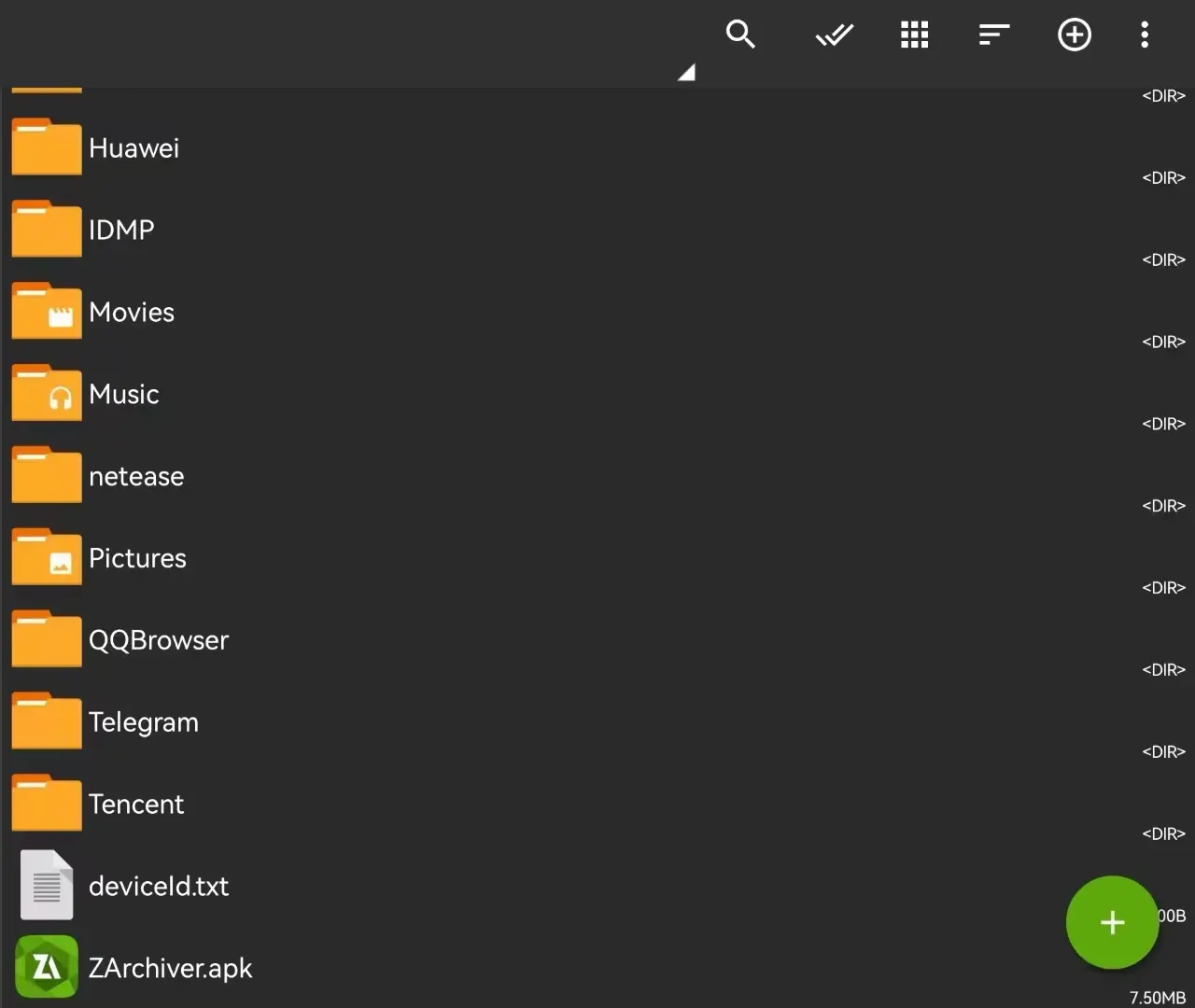
Task: Click the deviceId.txt file name
Action: point(159,887)
